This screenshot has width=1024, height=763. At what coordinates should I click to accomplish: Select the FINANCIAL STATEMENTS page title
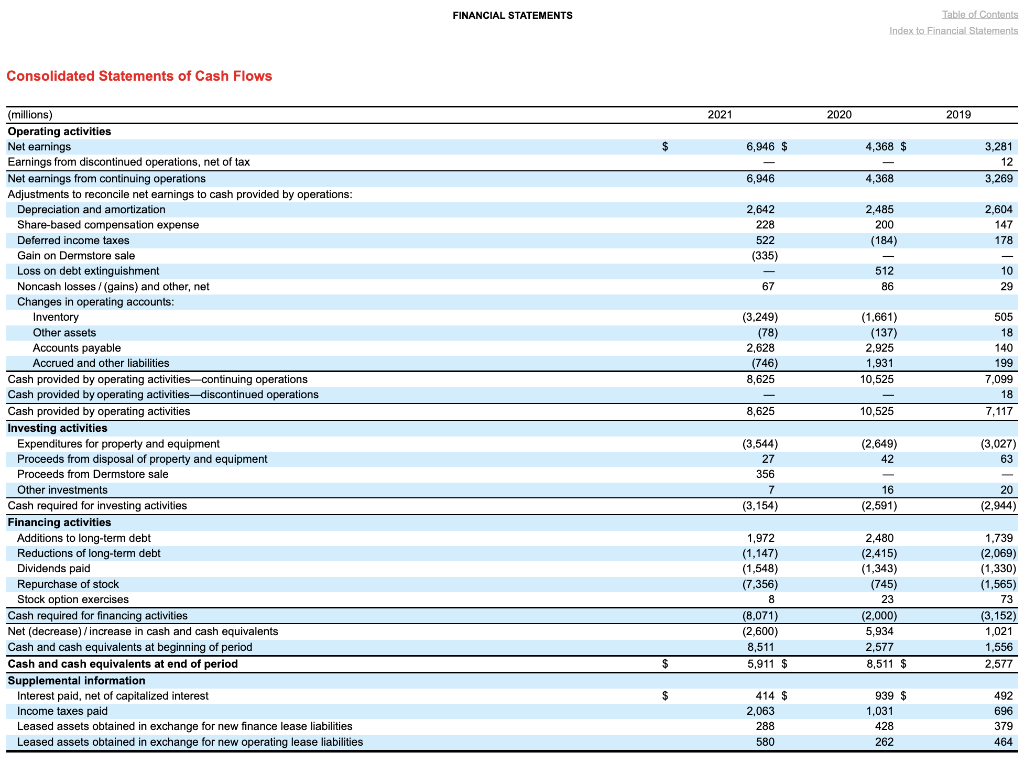tap(512, 15)
